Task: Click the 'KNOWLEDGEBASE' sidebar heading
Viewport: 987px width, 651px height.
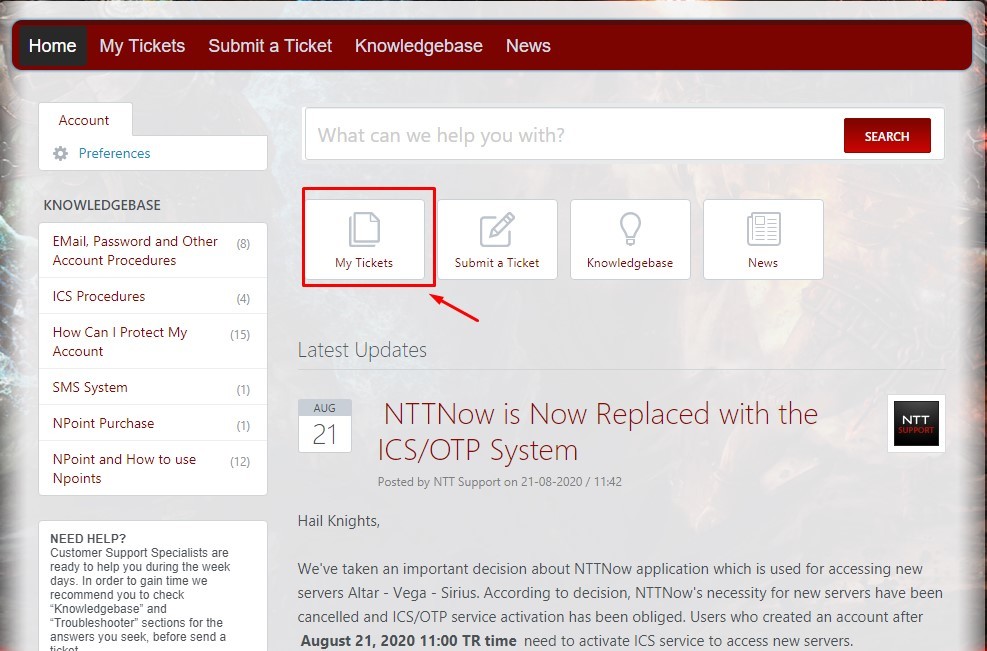Action: point(102,205)
